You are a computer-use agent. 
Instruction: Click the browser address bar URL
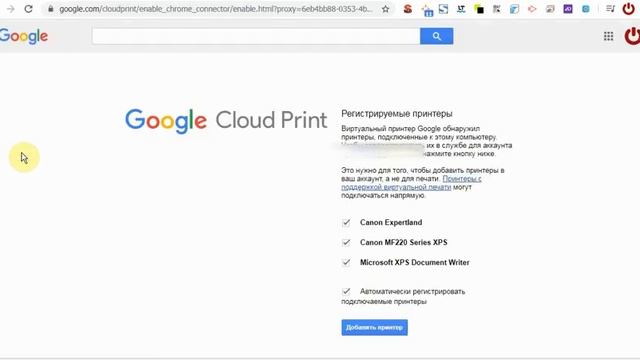tap(216, 9)
